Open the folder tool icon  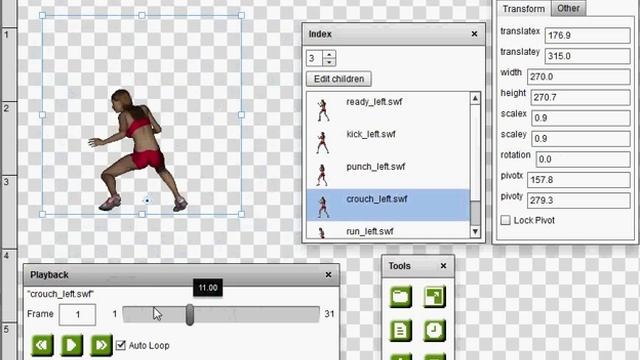[x=400, y=296]
